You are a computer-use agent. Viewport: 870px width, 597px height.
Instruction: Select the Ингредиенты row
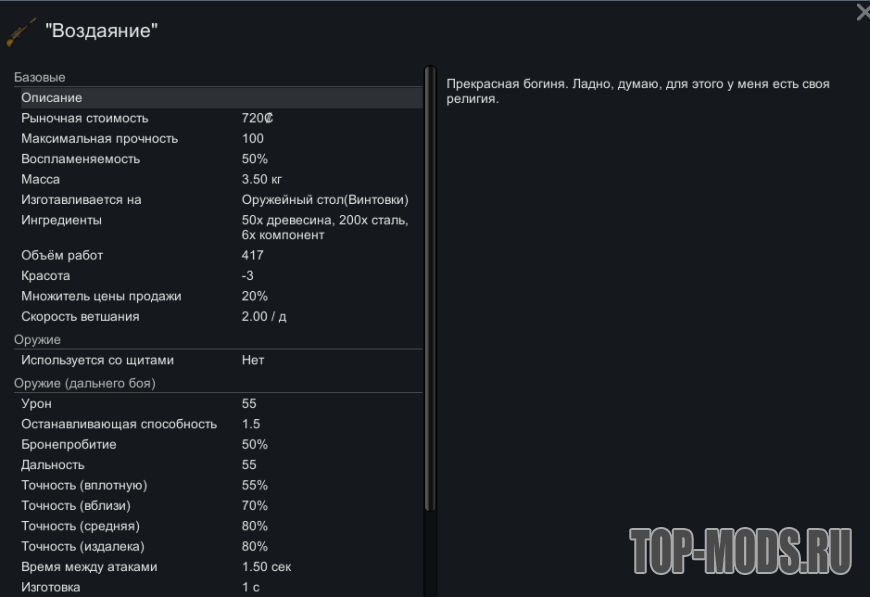[220, 227]
